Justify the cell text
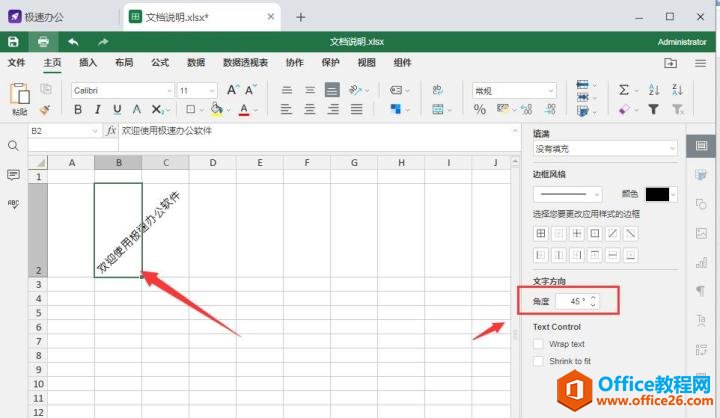The image size is (720, 418). [x=356, y=109]
